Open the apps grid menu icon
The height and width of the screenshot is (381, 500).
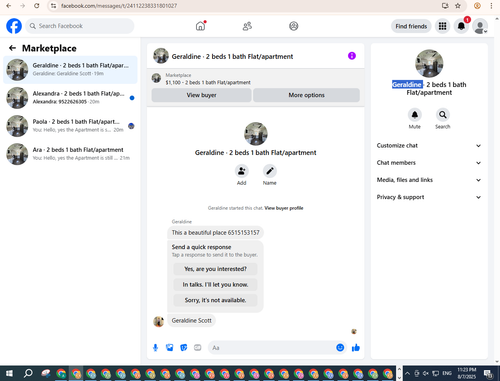(442, 26)
